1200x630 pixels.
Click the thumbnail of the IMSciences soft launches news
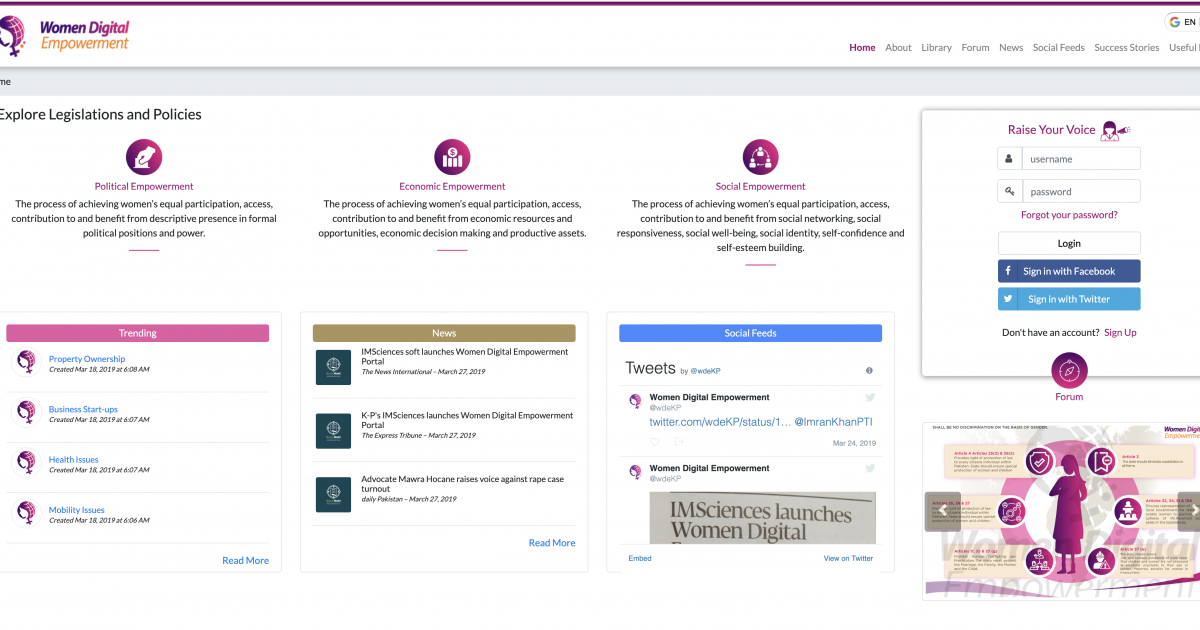[x=333, y=367]
